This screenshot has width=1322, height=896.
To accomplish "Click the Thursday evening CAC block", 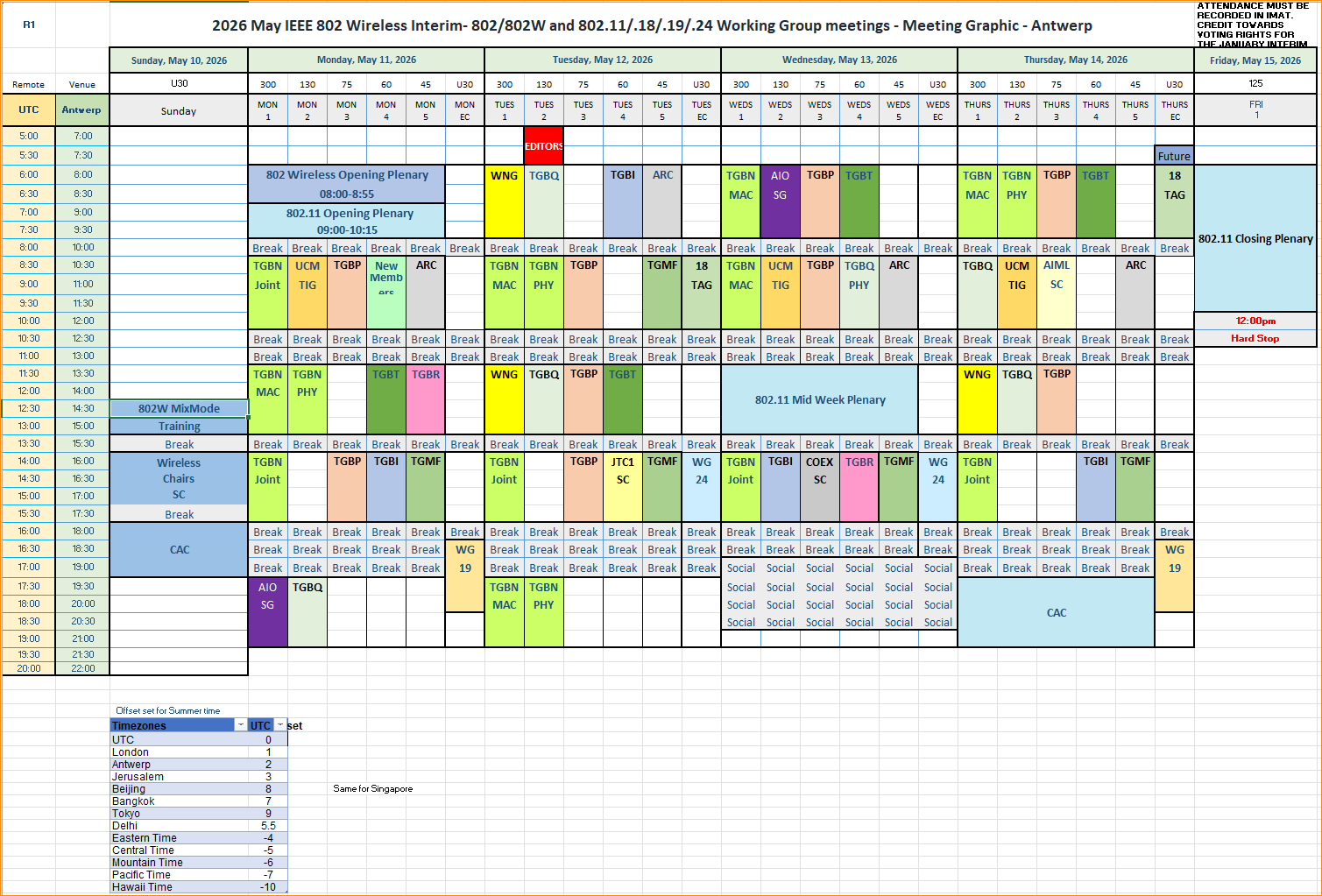I will coord(1056,612).
